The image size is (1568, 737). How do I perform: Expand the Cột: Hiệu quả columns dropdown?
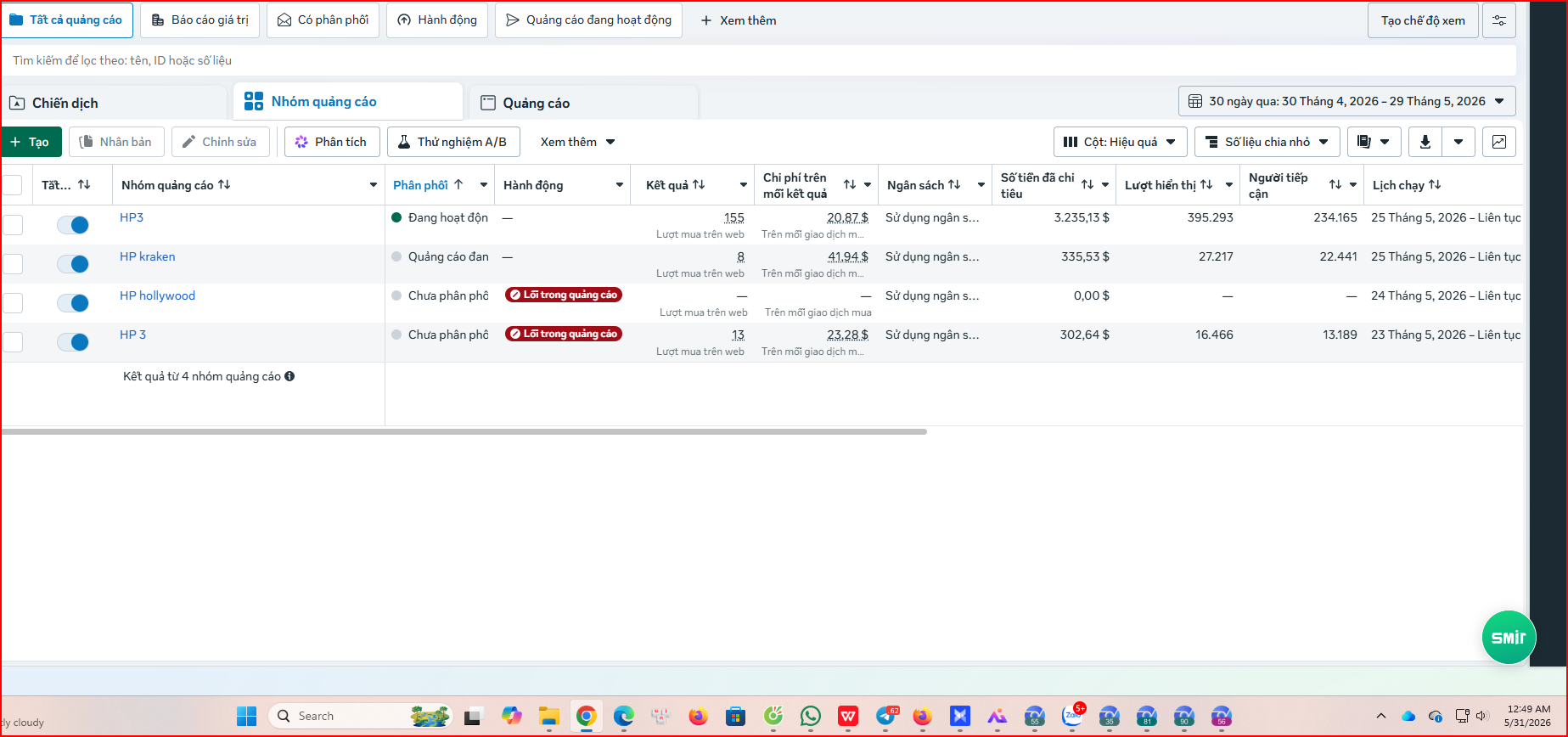point(1121,142)
